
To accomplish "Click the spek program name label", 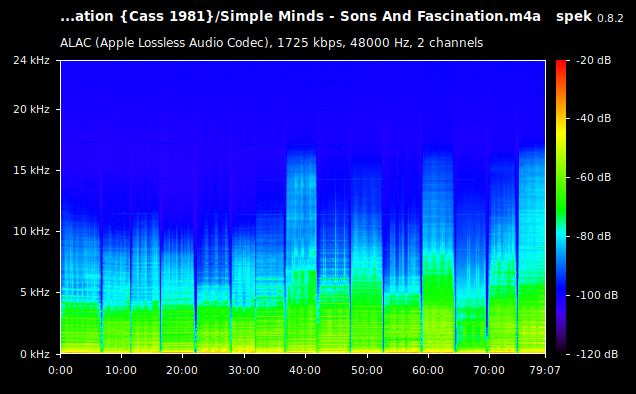I will pyautogui.click(x=574, y=17).
